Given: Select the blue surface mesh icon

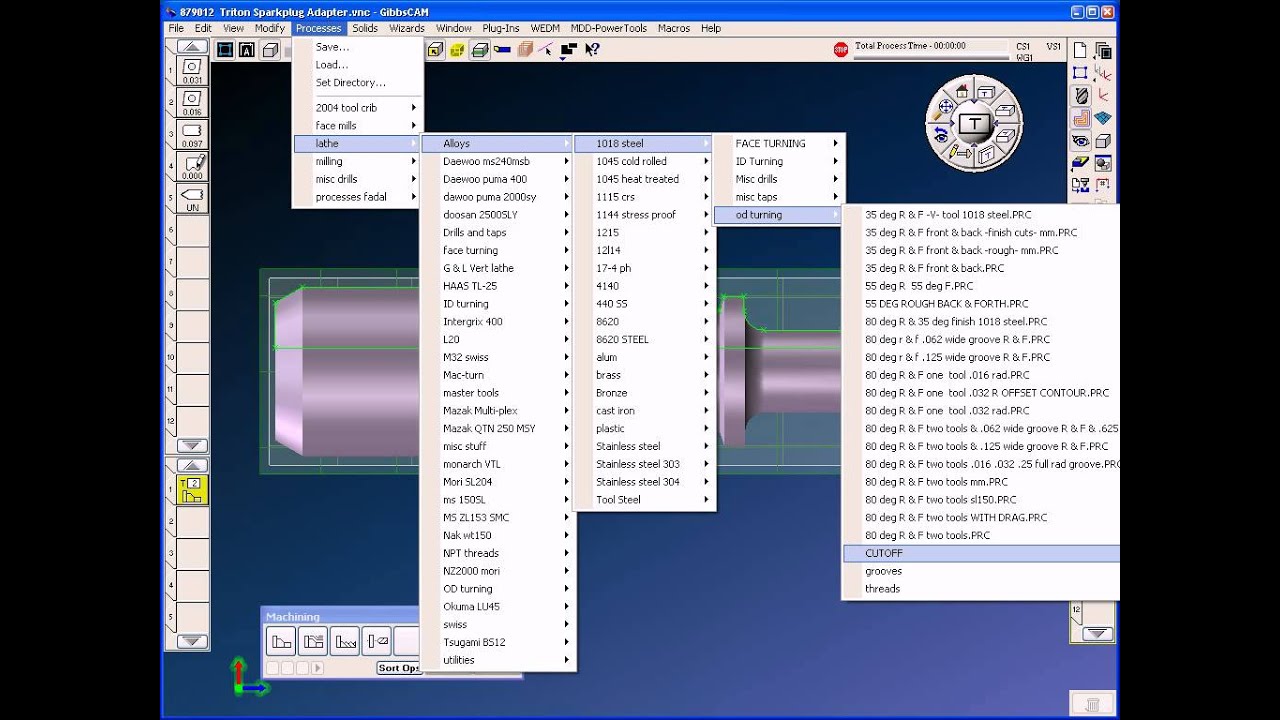Looking at the screenshot, I should [x=1103, y=118].
